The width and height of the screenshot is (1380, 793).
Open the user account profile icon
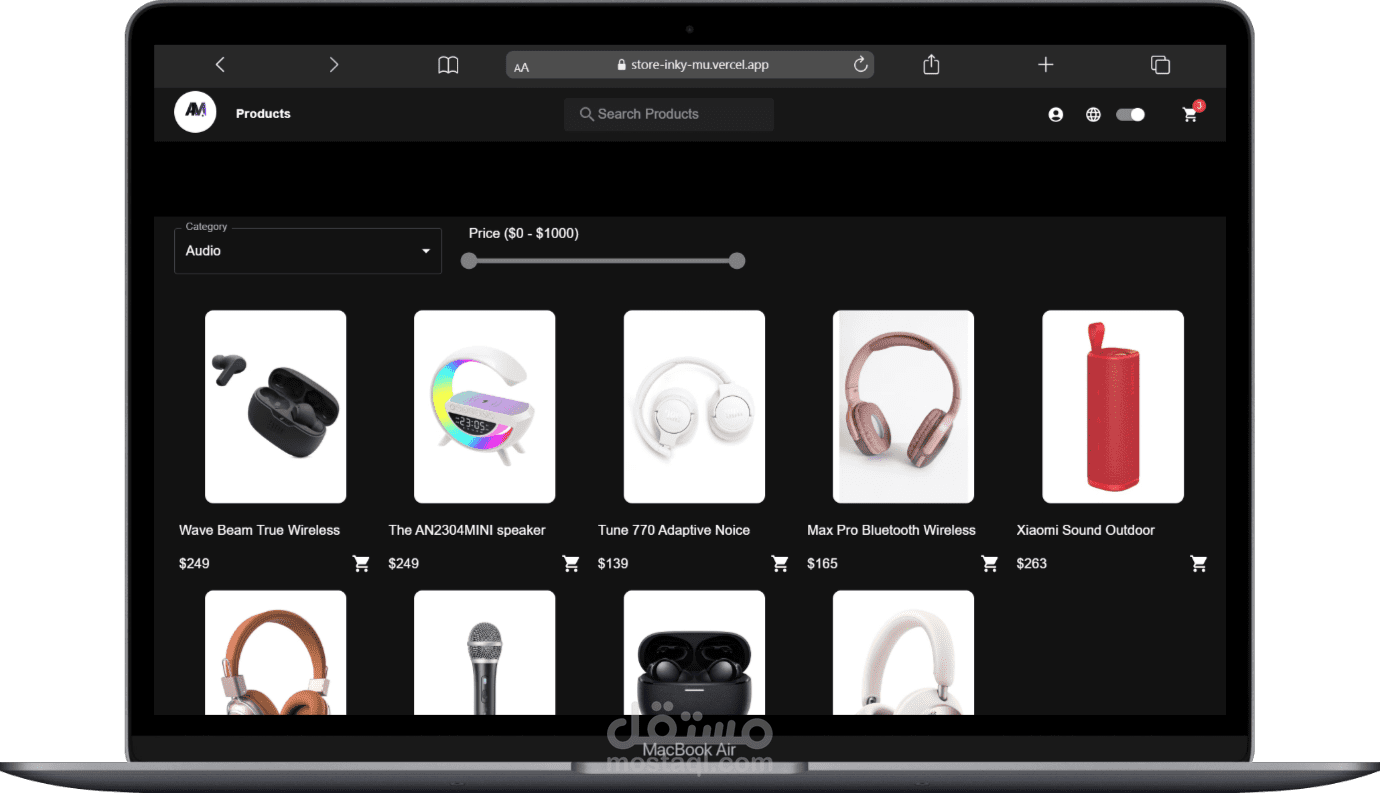coord(1055,115)
